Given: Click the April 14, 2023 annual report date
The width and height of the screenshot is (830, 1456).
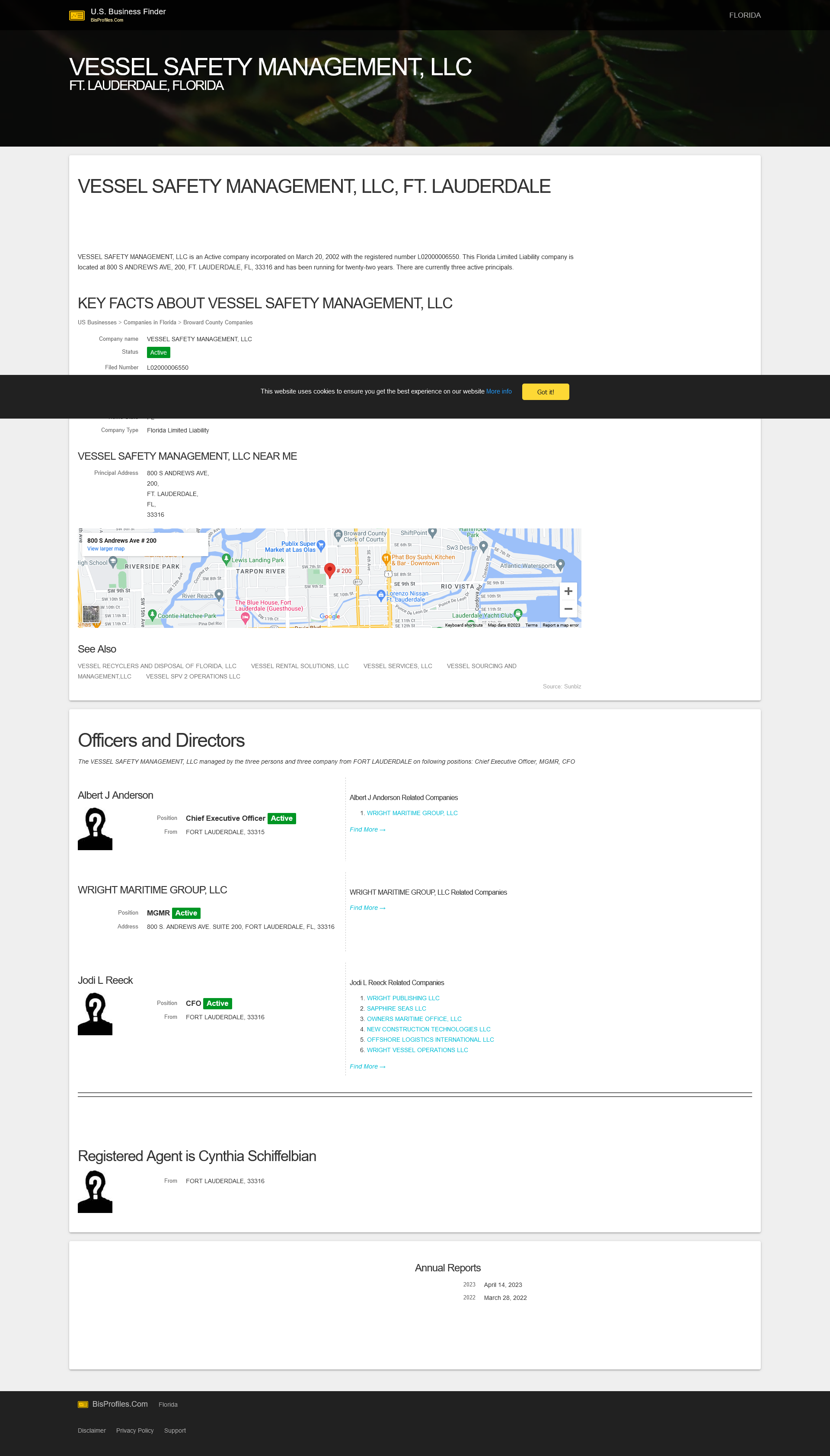Looking at the screenshot, I should click(503, 1284).
